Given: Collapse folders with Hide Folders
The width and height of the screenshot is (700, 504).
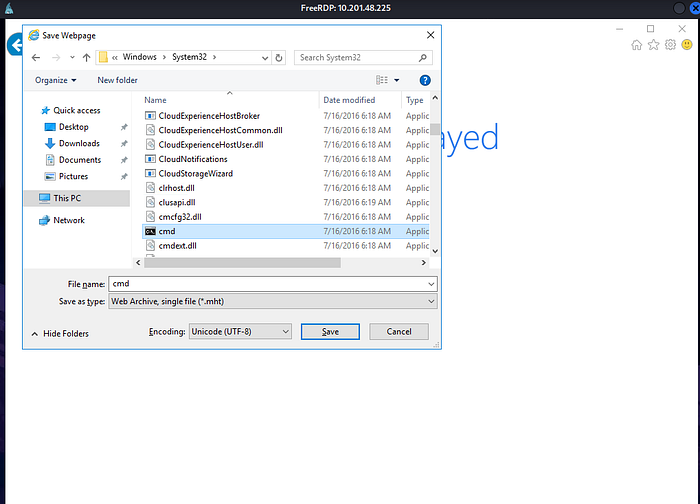Looking at the screenshot, I should [60, 333].
